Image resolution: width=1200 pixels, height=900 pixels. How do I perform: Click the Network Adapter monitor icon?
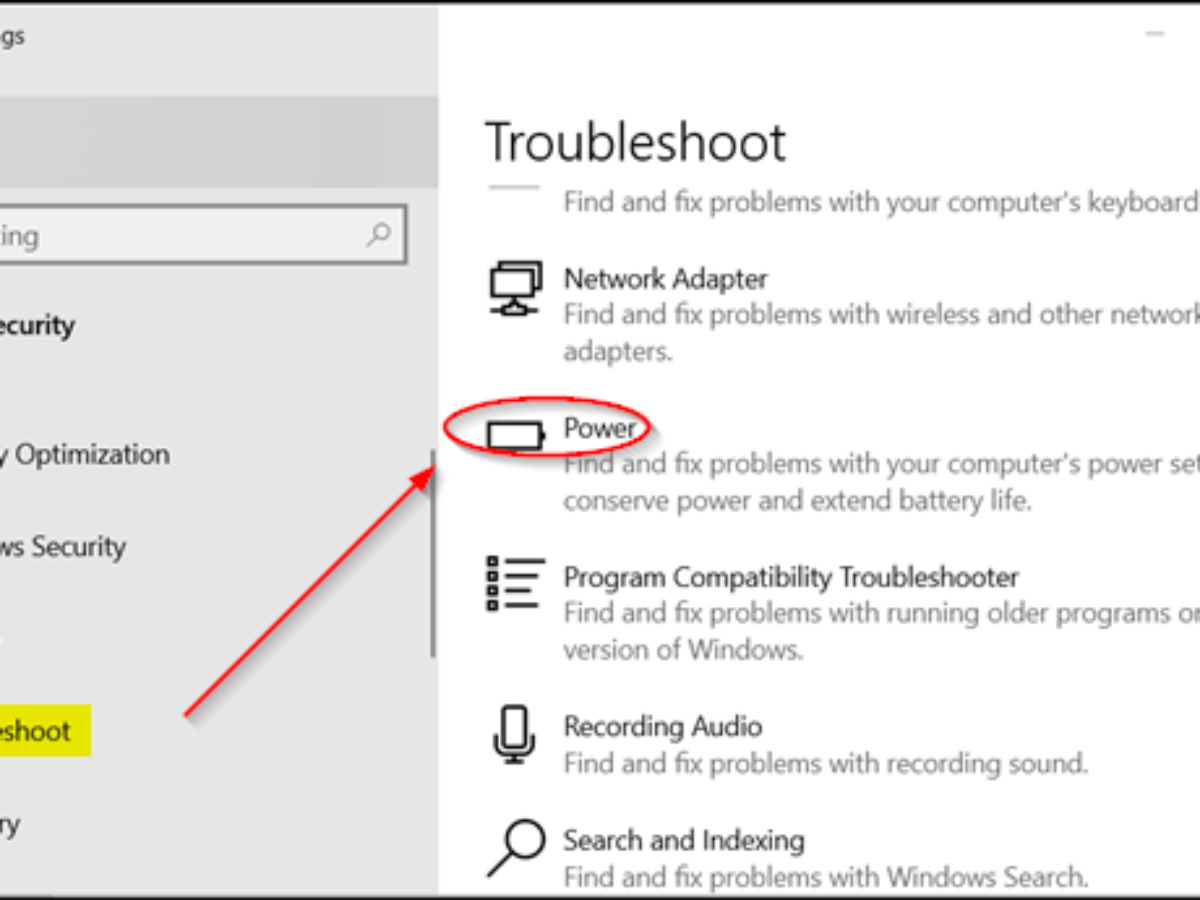(515, 288)
